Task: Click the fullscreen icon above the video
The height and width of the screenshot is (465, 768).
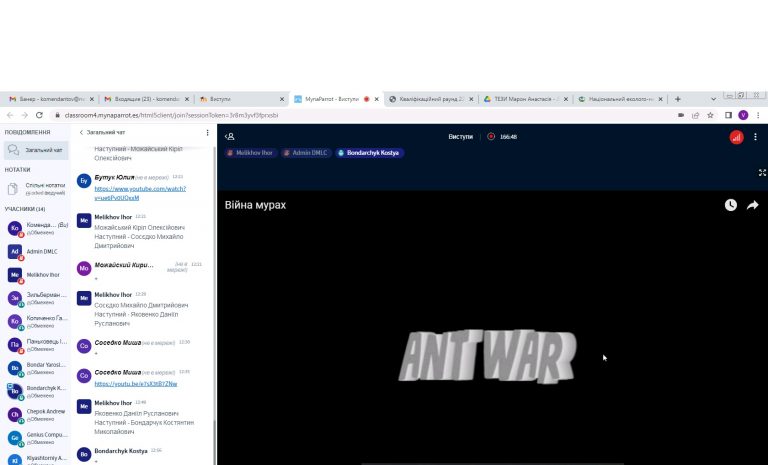Action: point(761,173)
